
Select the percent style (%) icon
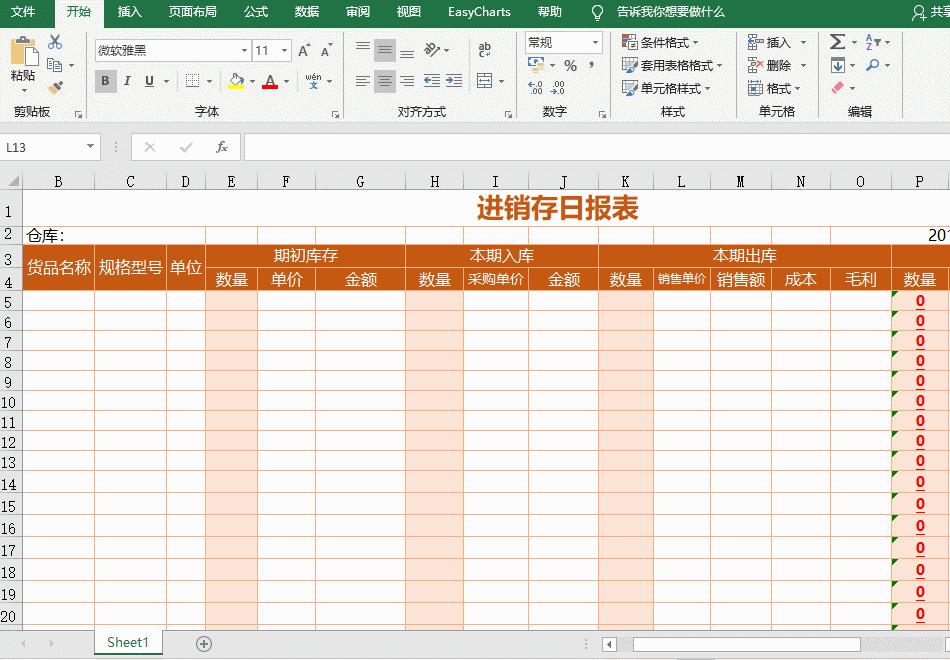(571, 63)
